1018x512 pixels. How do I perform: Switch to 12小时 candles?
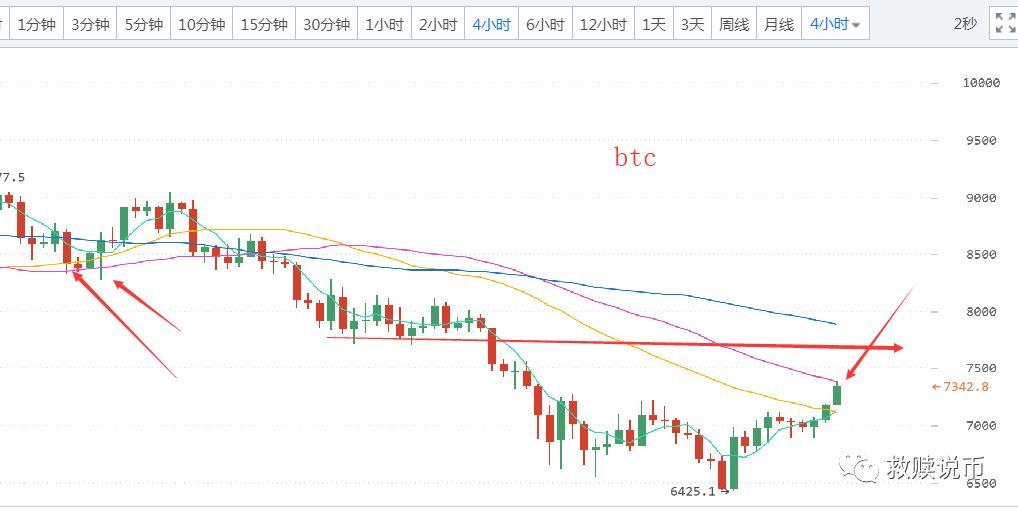click(x=603, y=24)
